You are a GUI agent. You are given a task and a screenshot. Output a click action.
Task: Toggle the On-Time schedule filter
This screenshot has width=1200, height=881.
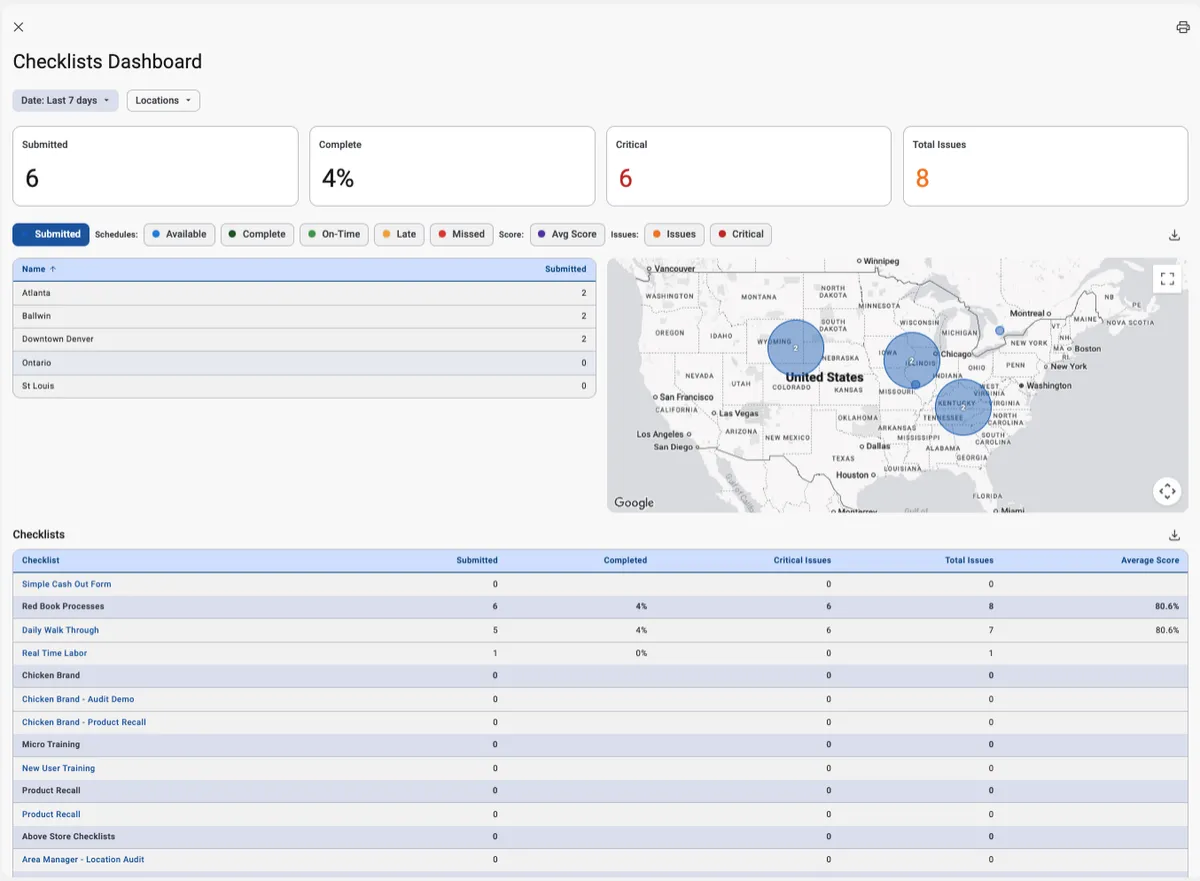point(334,234)
